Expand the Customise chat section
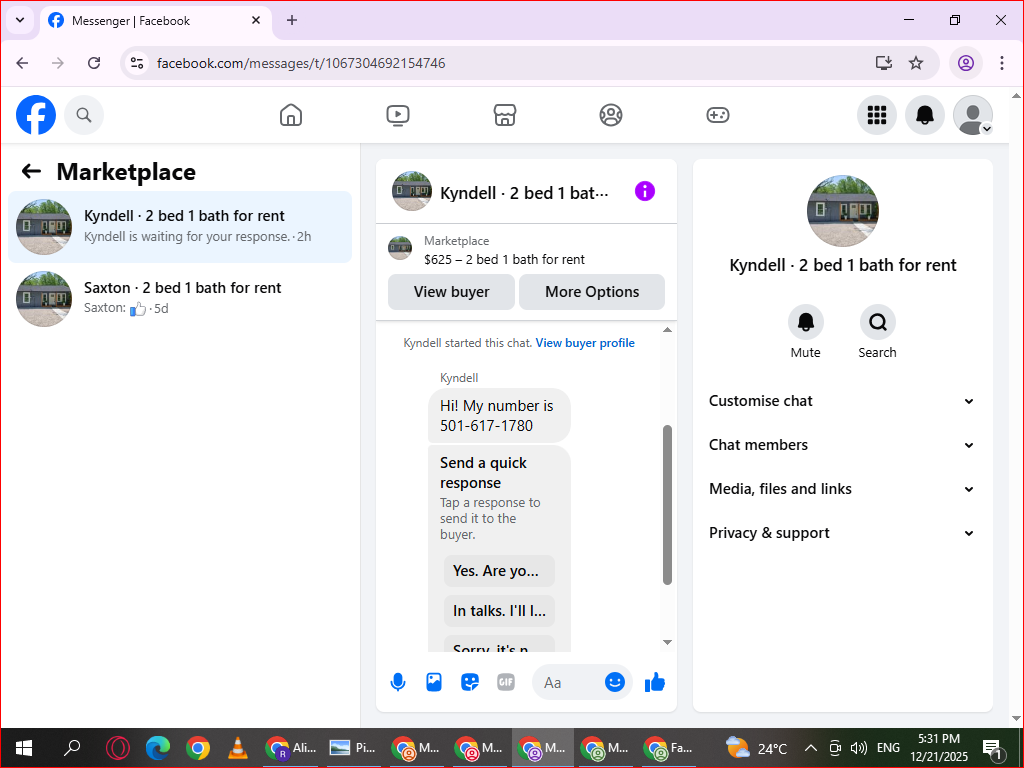 click(842, 401)
